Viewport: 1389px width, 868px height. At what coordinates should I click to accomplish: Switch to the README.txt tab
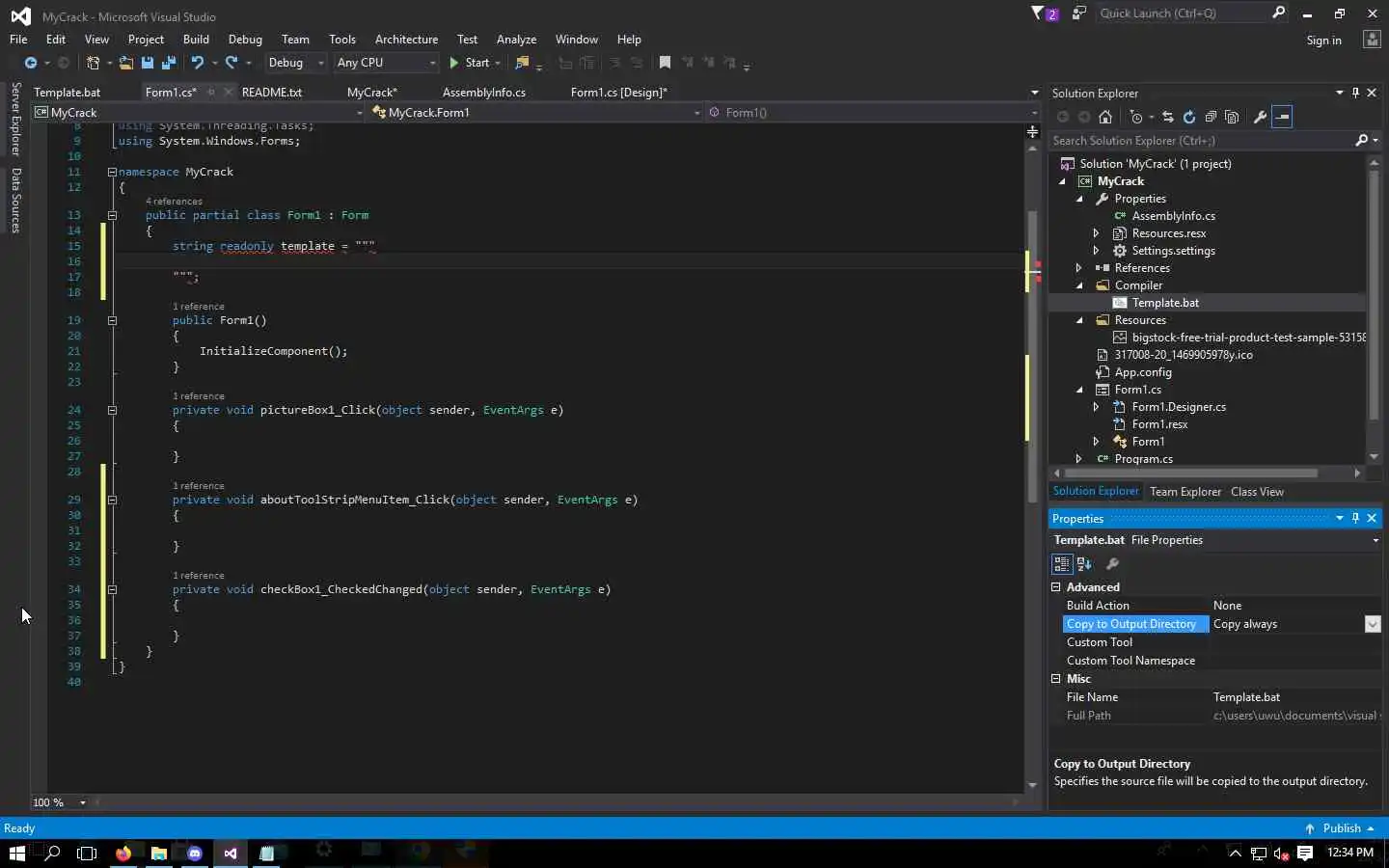pyautogui.click(x=272, y=93)
